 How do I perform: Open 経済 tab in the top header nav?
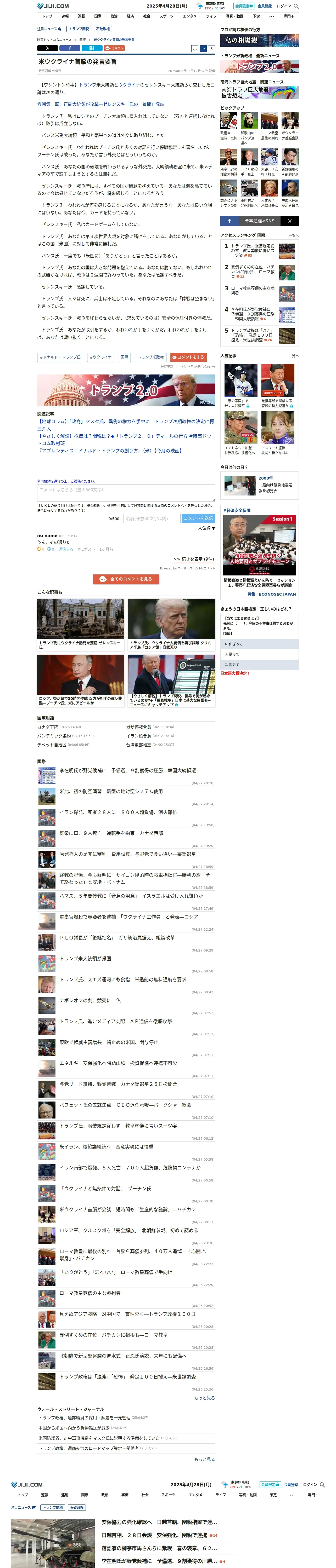[131, 16]
